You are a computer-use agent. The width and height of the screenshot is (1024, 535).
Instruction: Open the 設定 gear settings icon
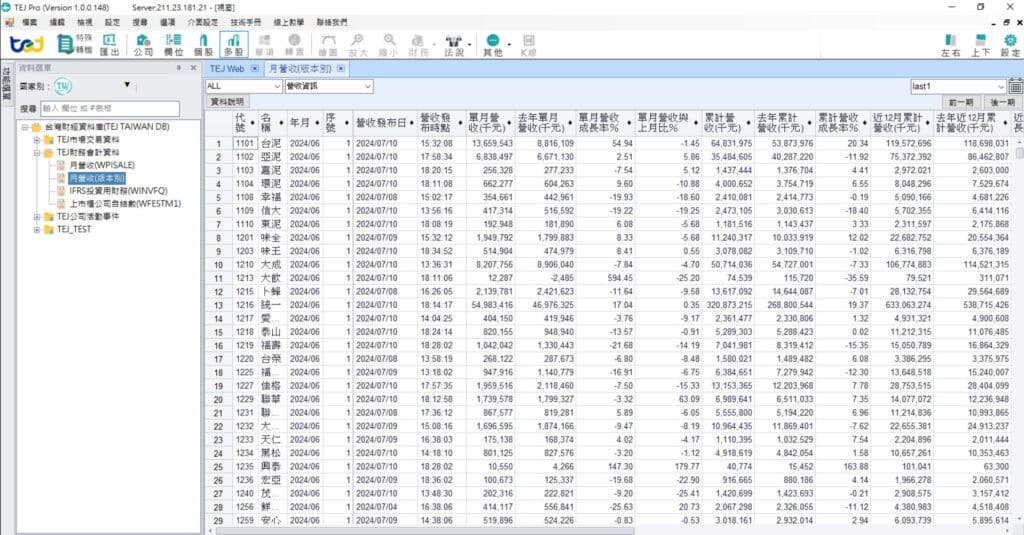click(1010, 44)
